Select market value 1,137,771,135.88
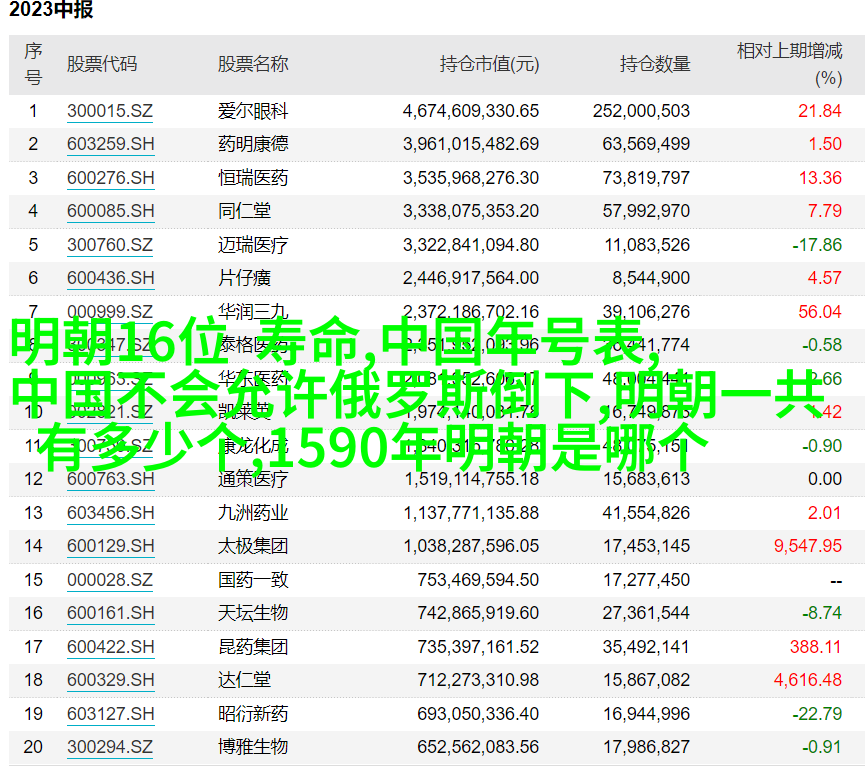 click(x=471, y=513)
